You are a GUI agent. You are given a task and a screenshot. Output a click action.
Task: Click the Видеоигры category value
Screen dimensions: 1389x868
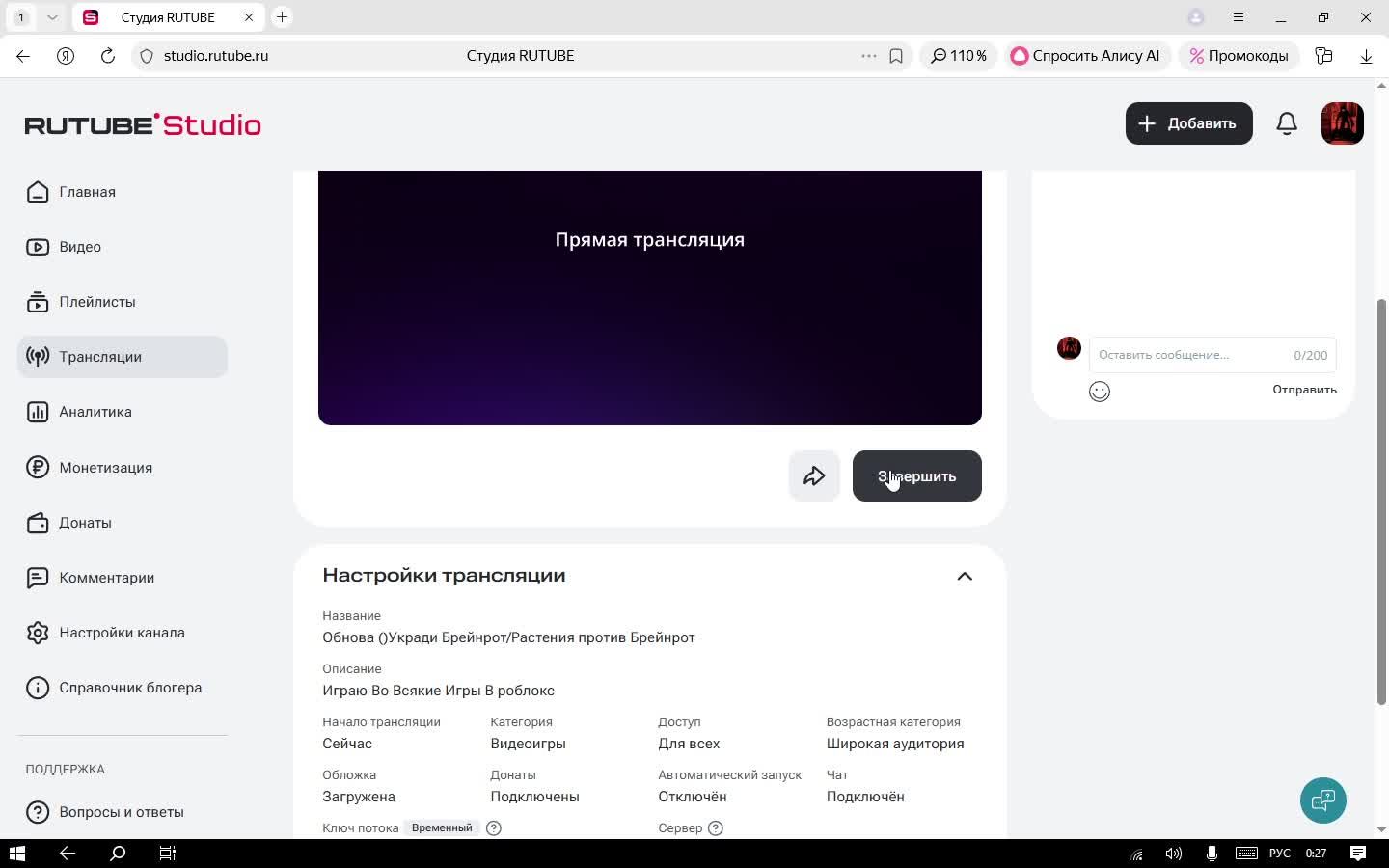coord(528,744)
